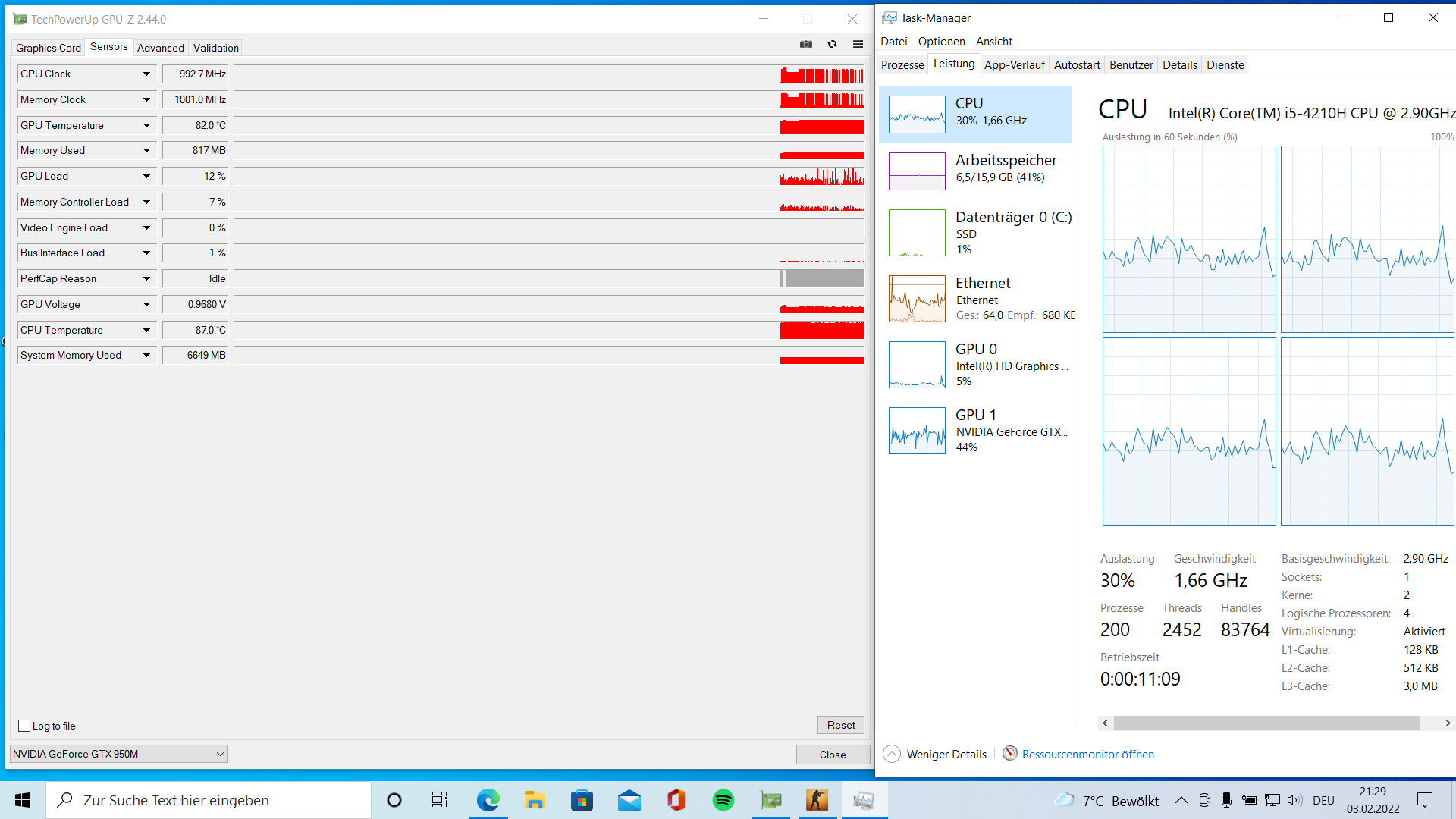Click the GPU-Z refresh icon
Image resolution: width=1456 pixels, height=819 pixels.
click(x=832, y=44)
